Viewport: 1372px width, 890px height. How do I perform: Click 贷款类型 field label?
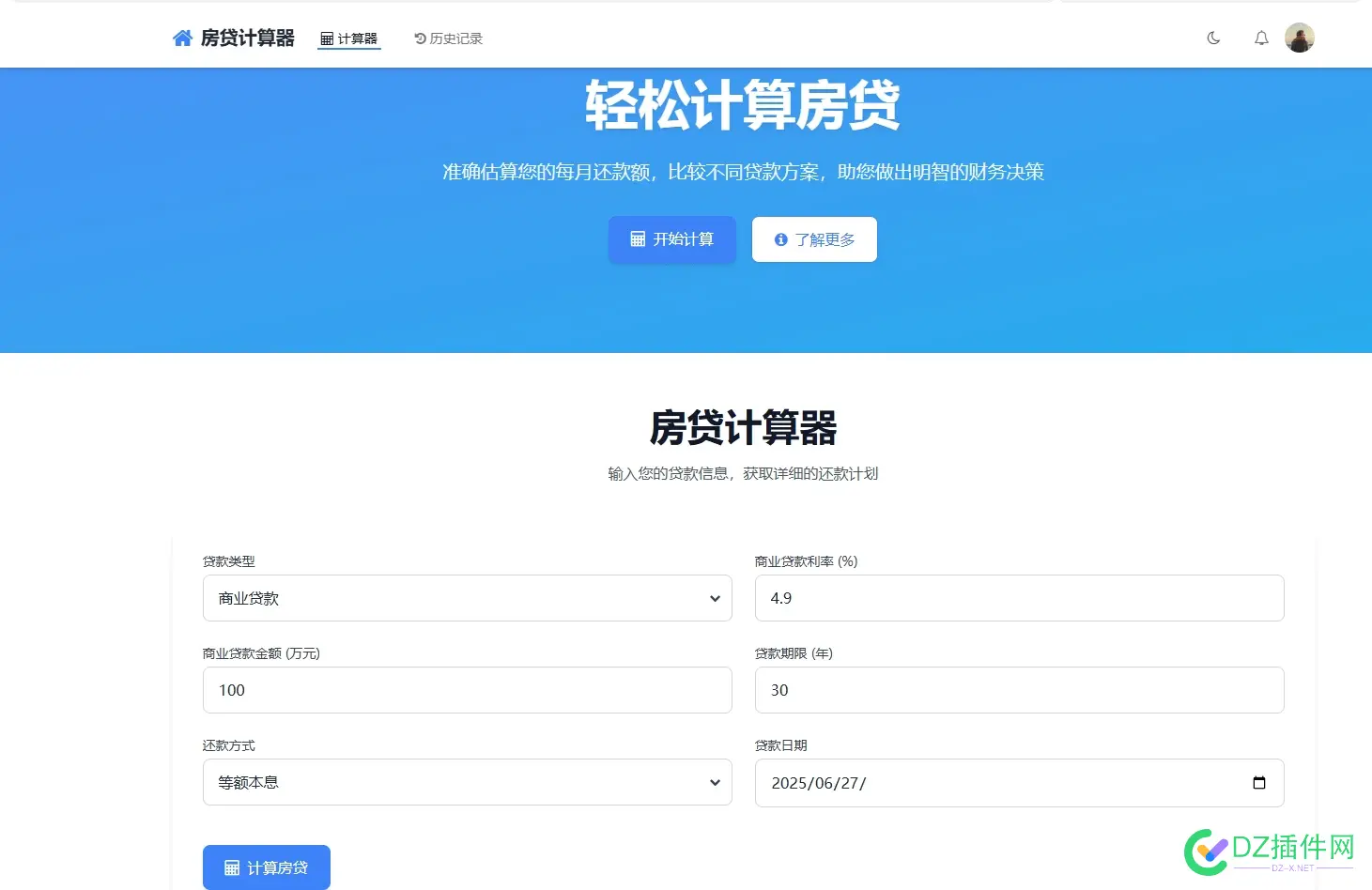(x=229, y=561)
